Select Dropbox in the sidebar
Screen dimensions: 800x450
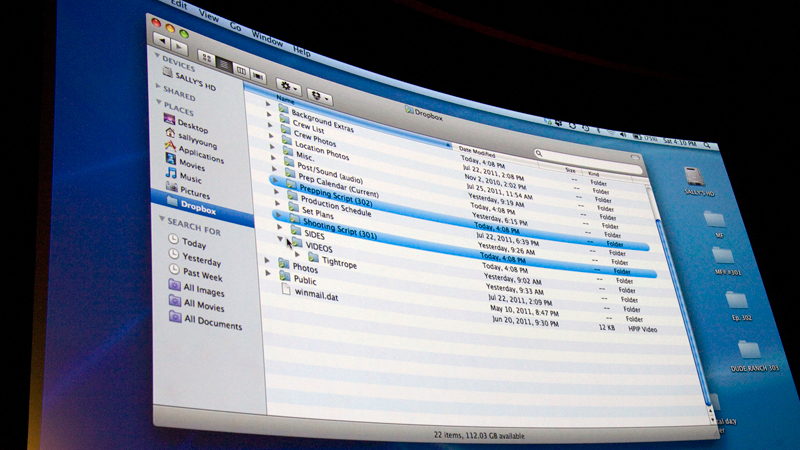[203, 207]
